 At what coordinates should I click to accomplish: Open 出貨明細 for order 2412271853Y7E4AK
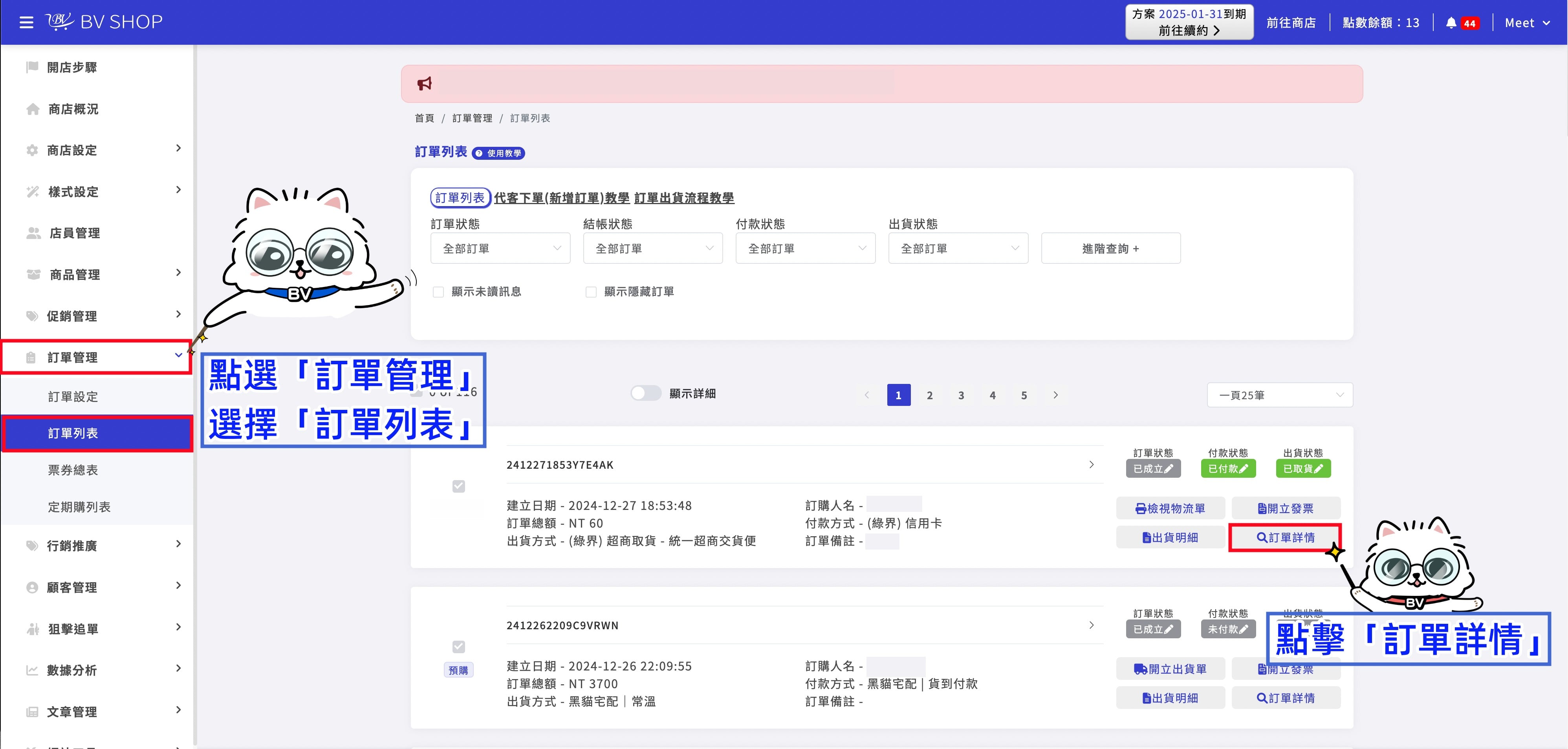point(1170,537)
